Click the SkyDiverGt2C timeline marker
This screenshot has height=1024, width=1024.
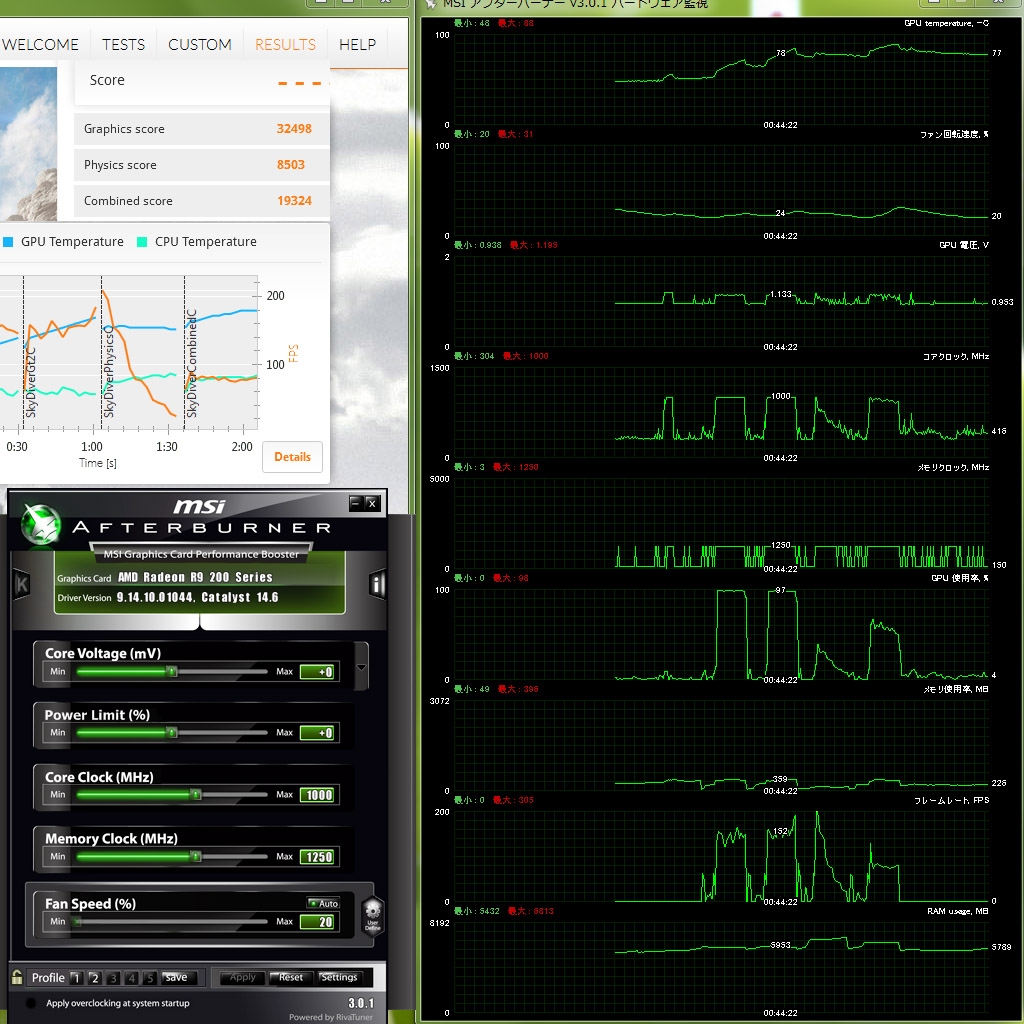click(30, 382)
